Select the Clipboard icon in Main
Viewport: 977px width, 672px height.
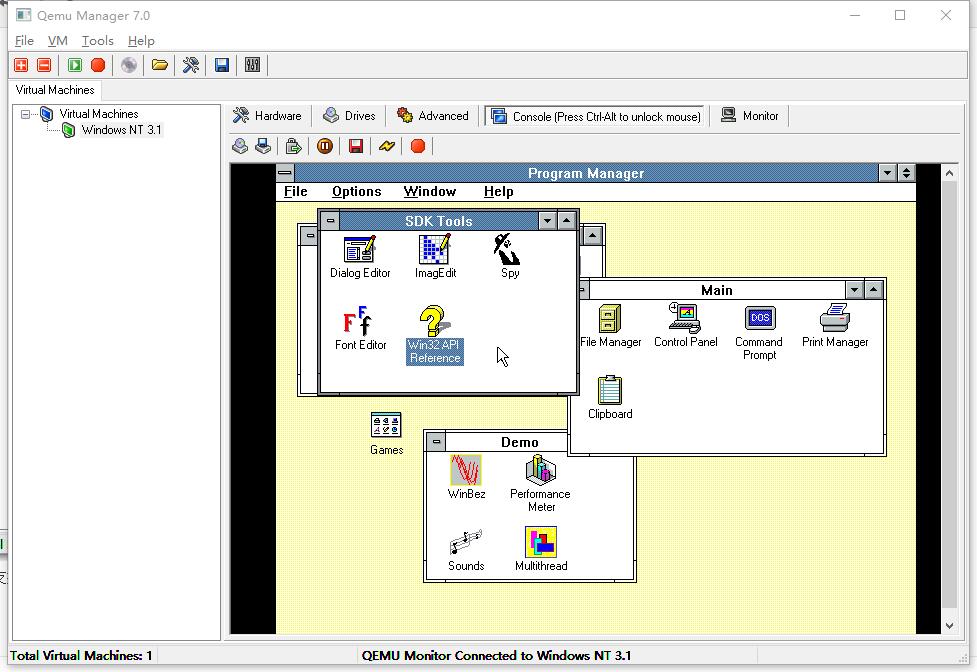click(x=609, y=398)
